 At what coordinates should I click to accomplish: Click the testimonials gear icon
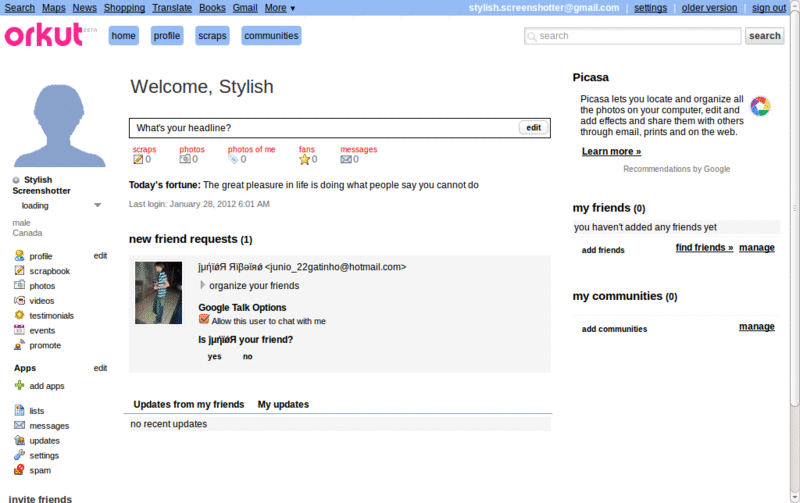click(x=19, y=315)
